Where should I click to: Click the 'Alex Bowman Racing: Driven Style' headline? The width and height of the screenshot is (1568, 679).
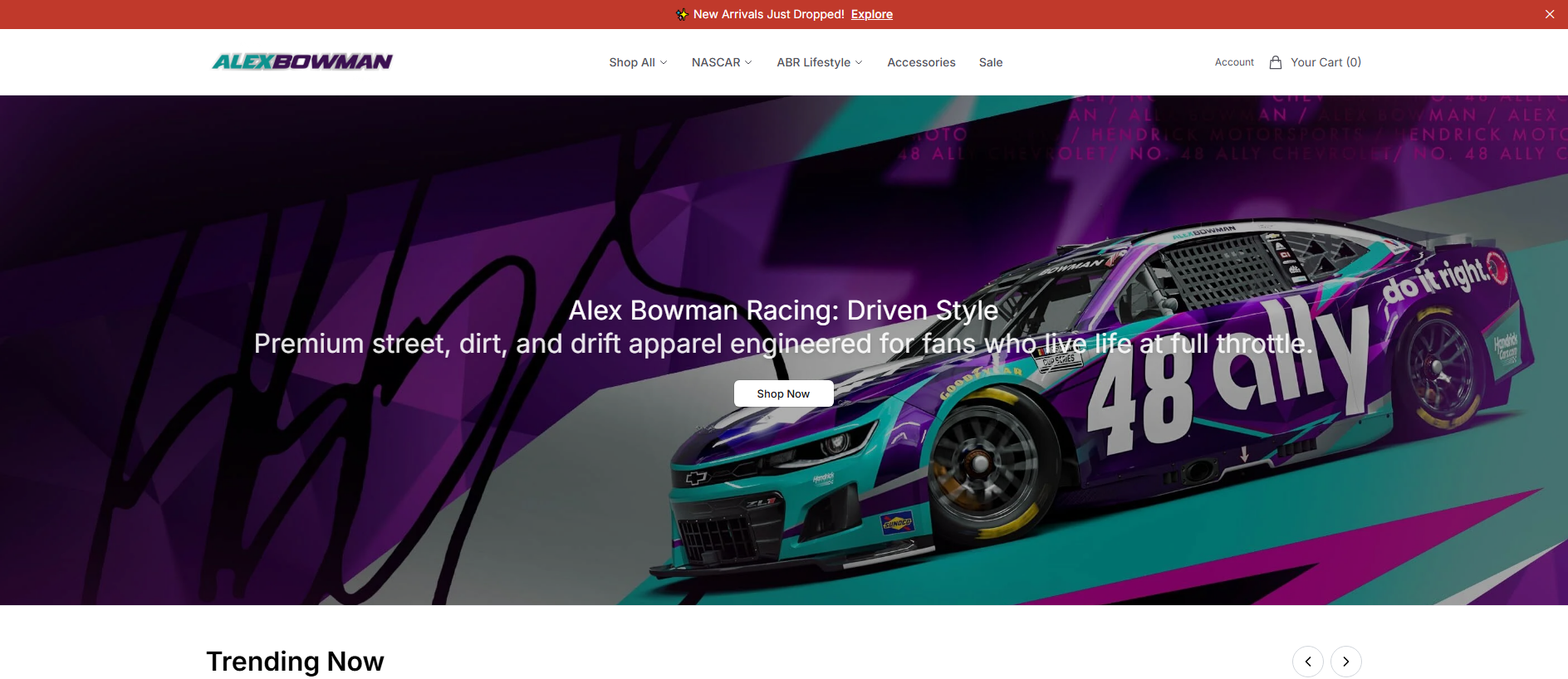(x=783, y=310)
